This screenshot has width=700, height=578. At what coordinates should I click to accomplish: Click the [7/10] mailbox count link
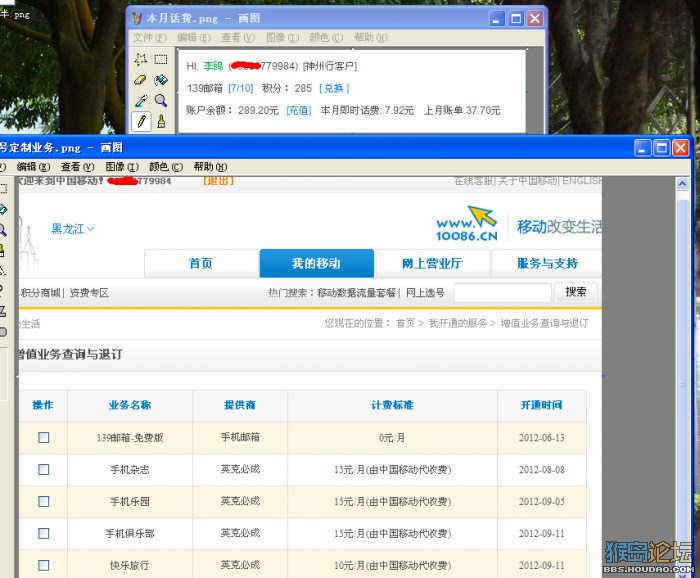[241, 88]
